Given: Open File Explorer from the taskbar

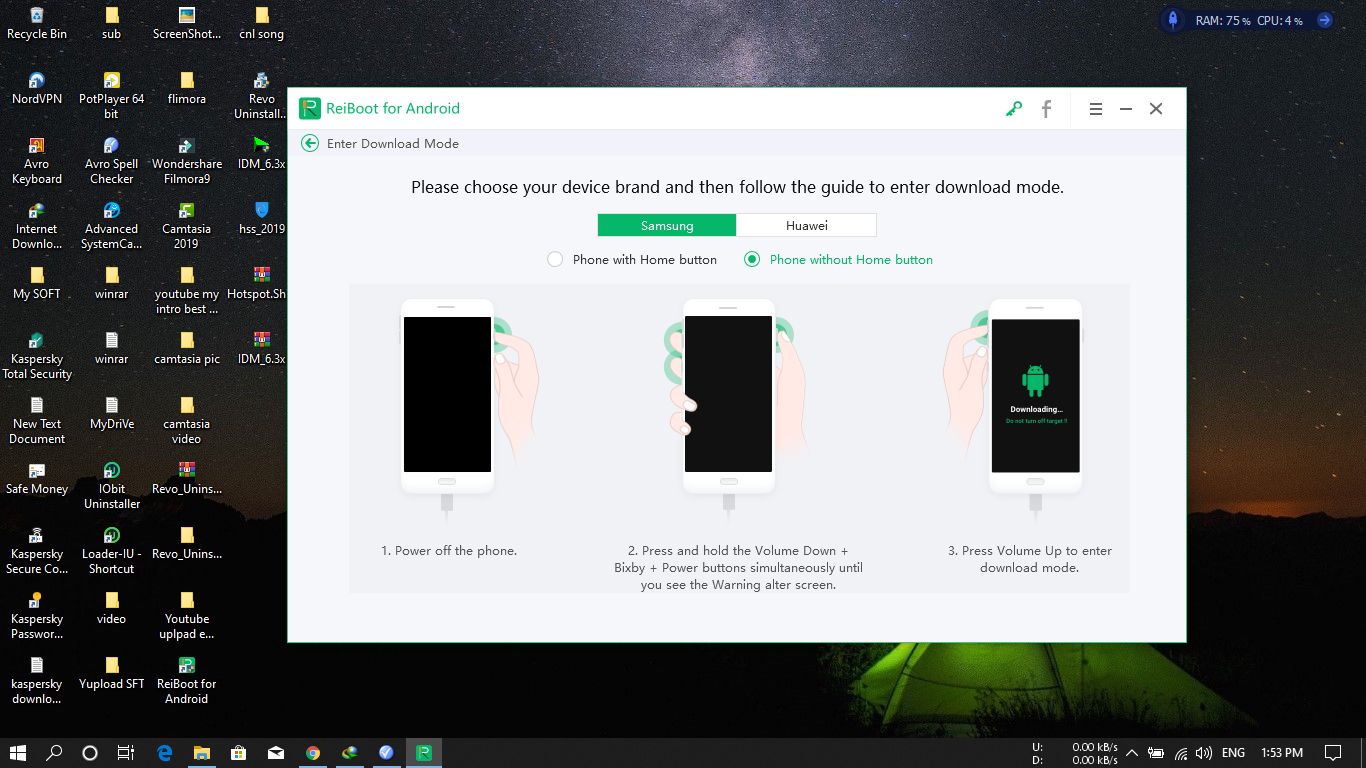Looking at the screenshot, I should tap(202, 753).
